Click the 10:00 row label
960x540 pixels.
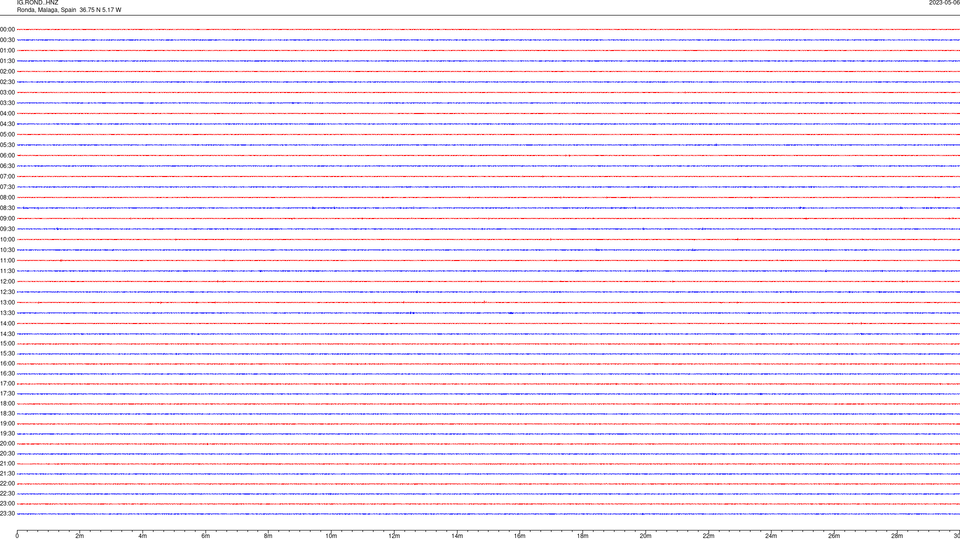tap(7, 240)
